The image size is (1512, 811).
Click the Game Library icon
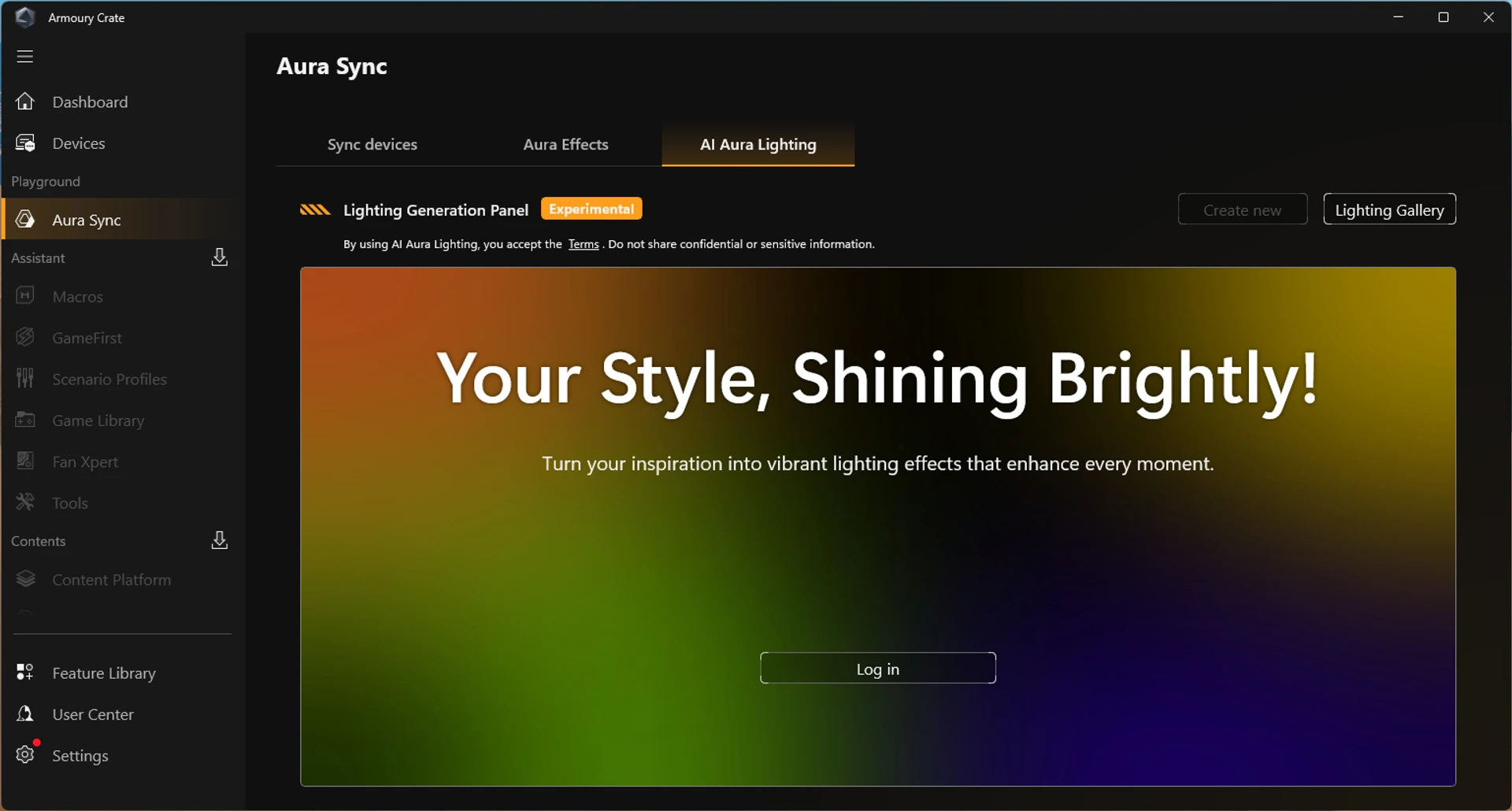pos(25,420)
